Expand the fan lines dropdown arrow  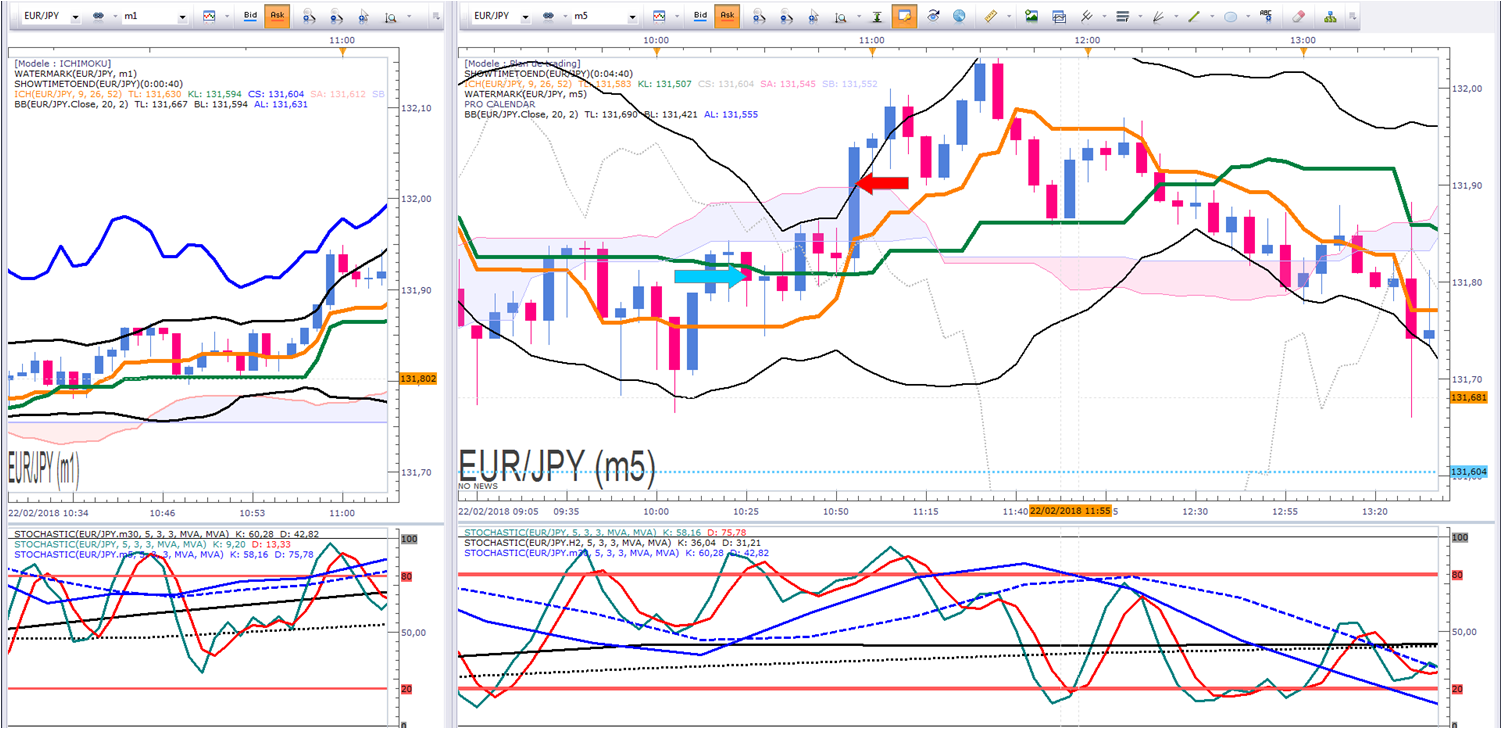(1174, 17)
